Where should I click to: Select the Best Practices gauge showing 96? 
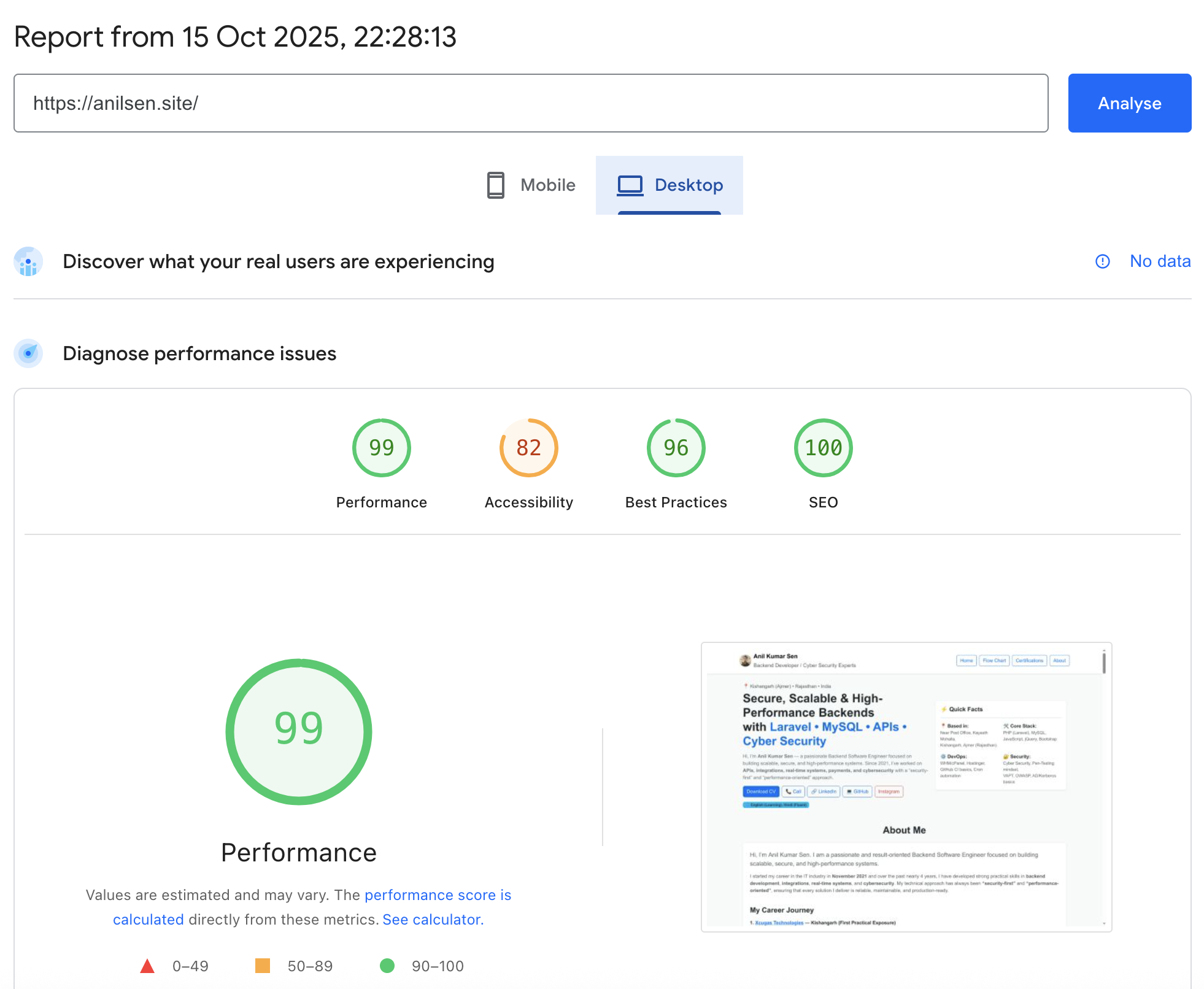tap(675, 448)
